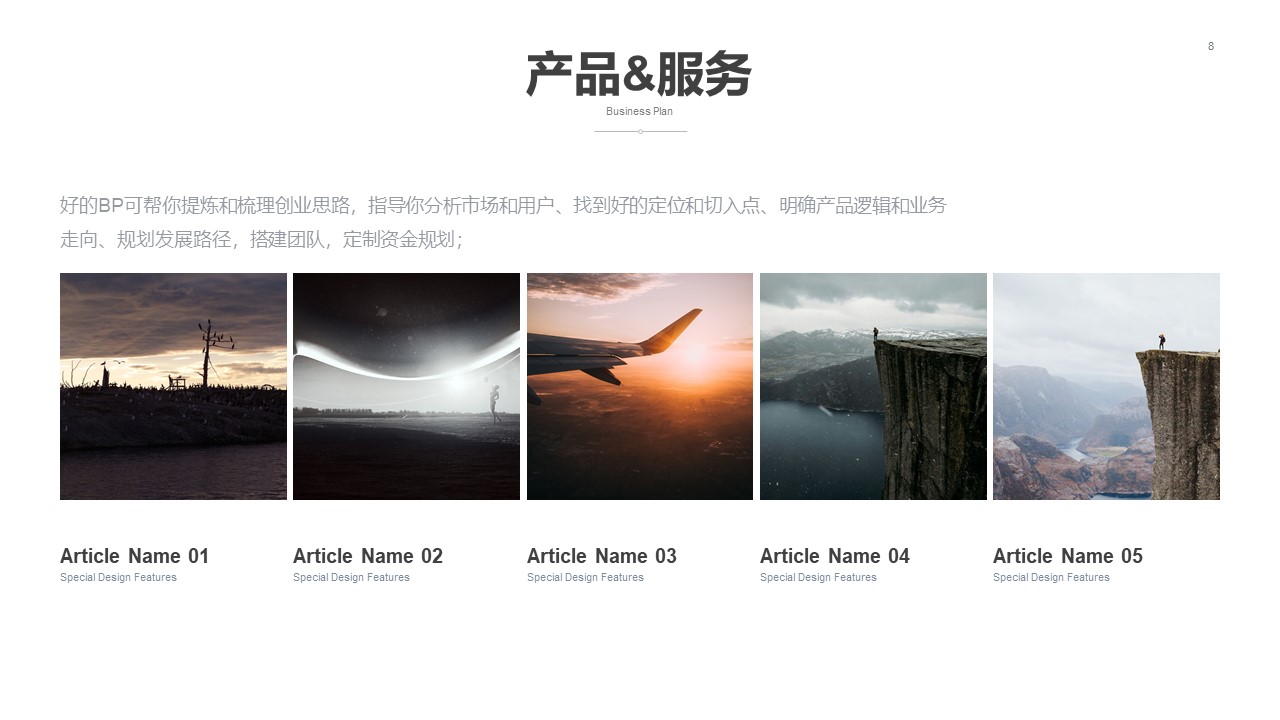
Task: Select the 产品&服务 slide title
Action: click(639, 75)
